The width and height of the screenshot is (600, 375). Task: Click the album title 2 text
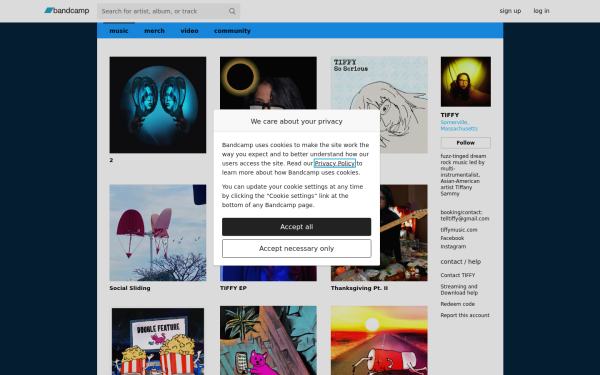(x=111, y=160)
